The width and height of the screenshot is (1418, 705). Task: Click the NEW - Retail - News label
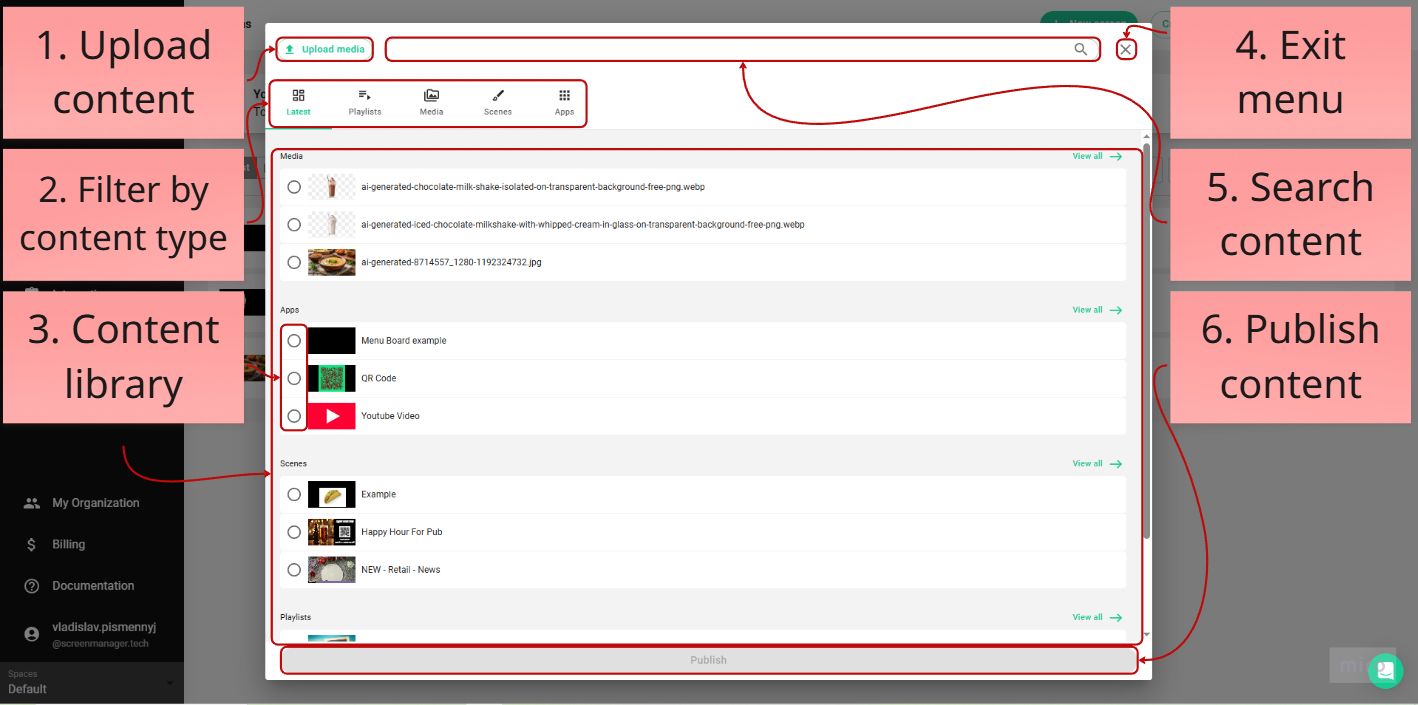[x=400, y=570]
